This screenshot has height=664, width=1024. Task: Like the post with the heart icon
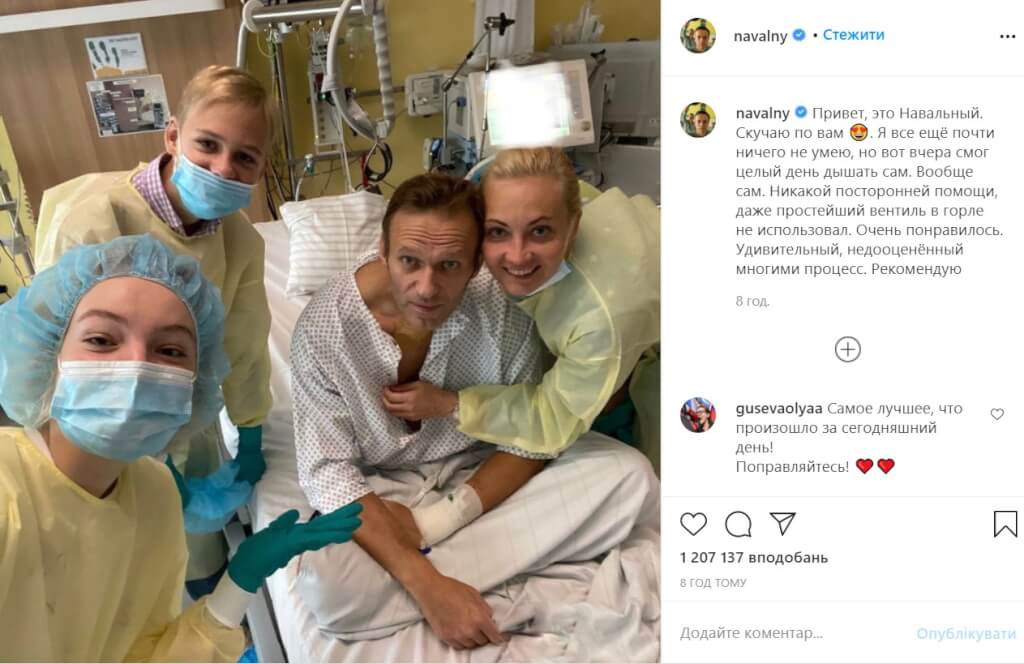(x=693, y=524)
